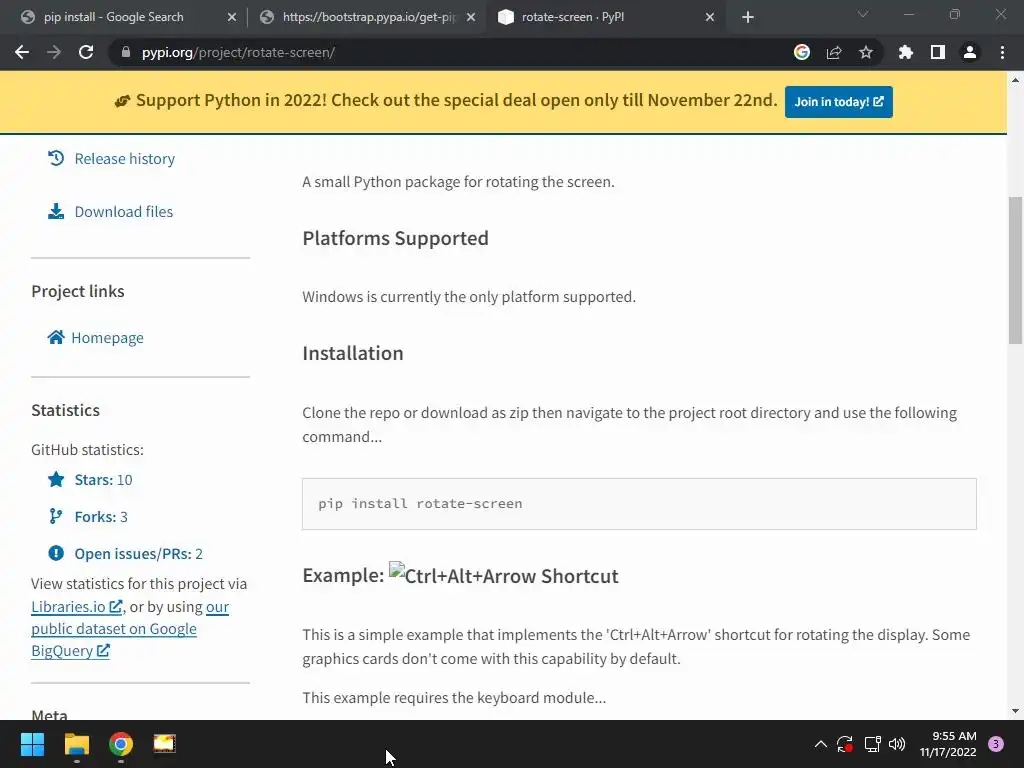Viewport: 1024px width, 768px height.
Task: Click the browser reload icon
Action: tap(86, 52)
